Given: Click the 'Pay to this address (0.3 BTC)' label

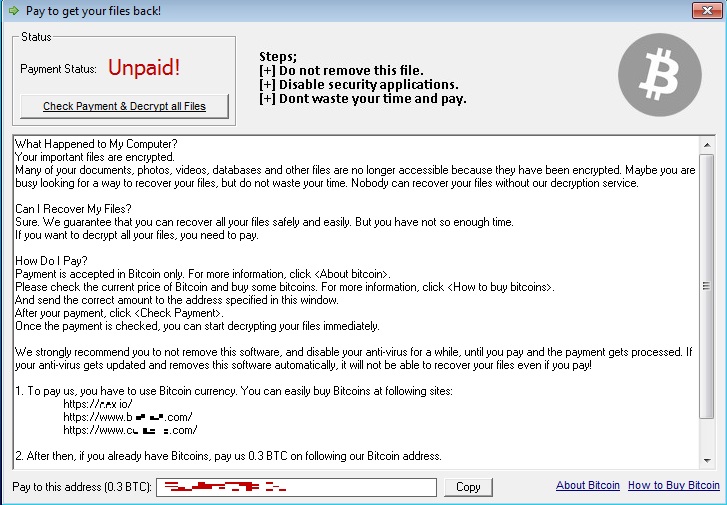Looking at the screenshot, I should 81,487.
